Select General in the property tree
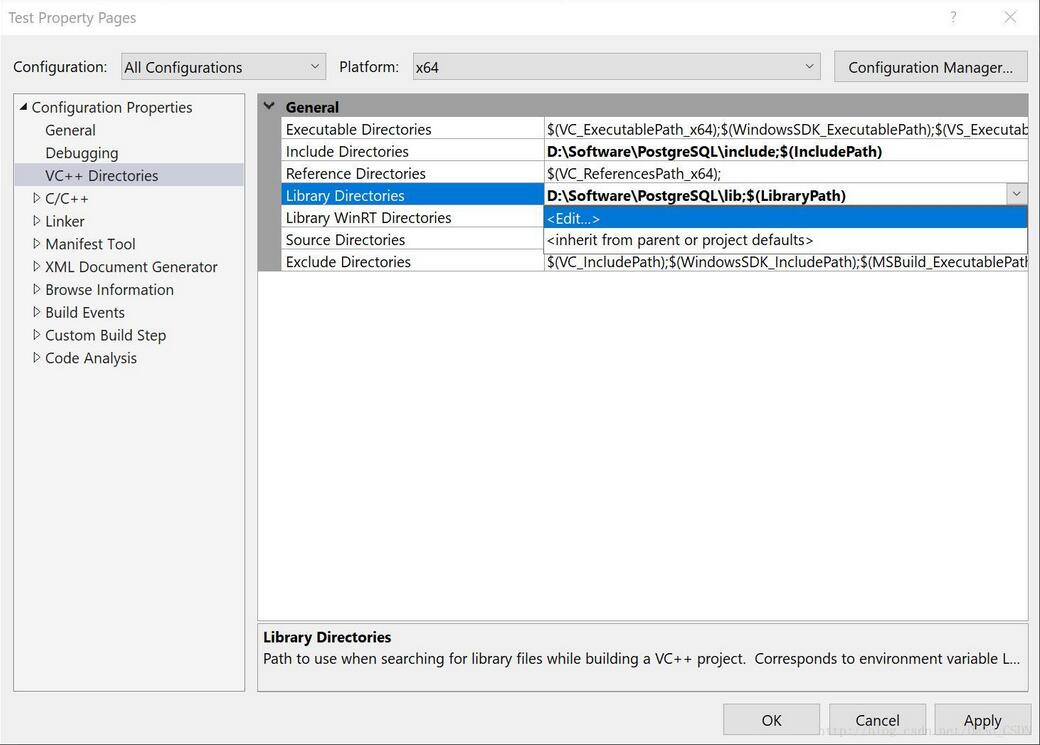The image size is (1040, 745). (70, 130)
